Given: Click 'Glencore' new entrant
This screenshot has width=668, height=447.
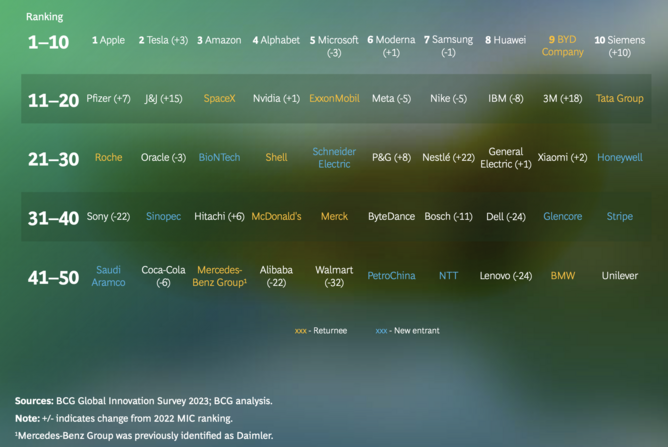Looking at the screenshot, I should click(562, 216).
